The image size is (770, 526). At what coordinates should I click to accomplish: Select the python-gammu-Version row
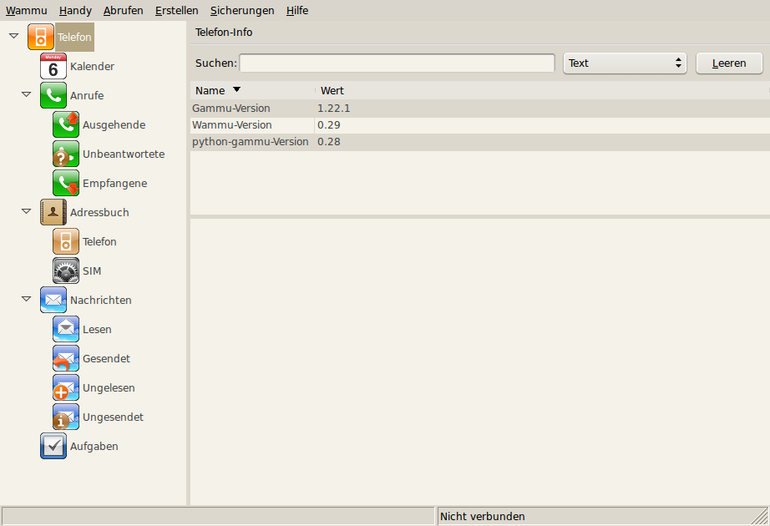480,141
